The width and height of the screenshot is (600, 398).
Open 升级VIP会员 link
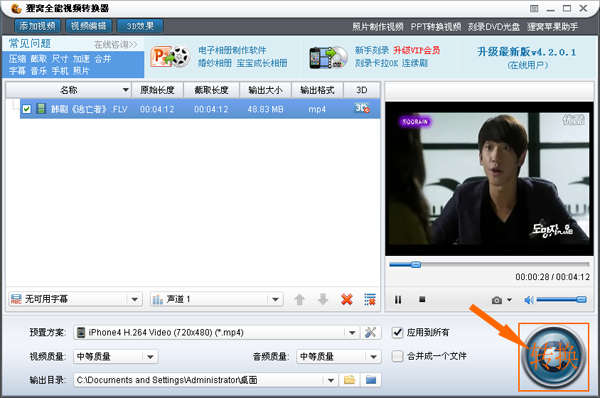tap(417, 50)
